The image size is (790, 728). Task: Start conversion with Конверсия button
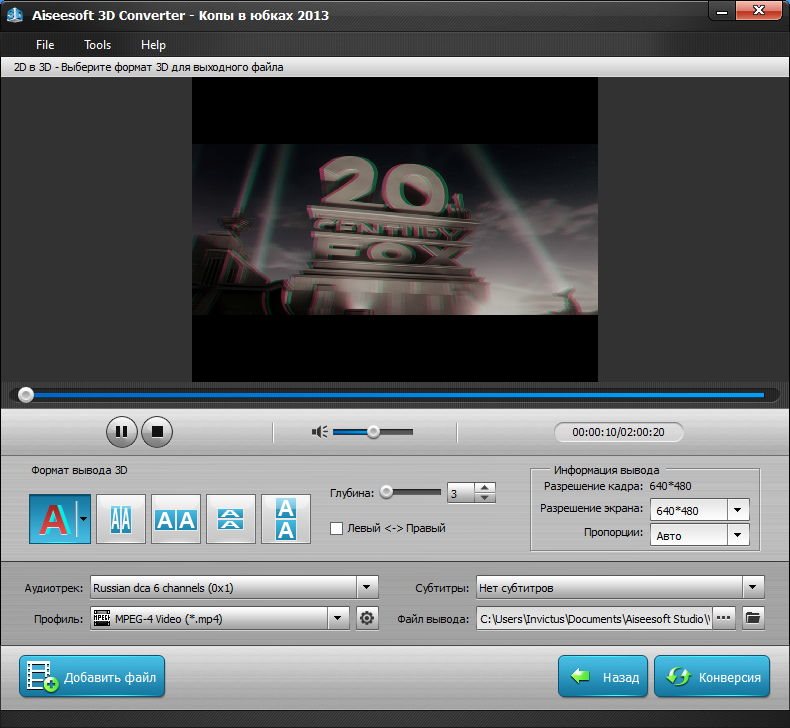[x=712, y=677]
